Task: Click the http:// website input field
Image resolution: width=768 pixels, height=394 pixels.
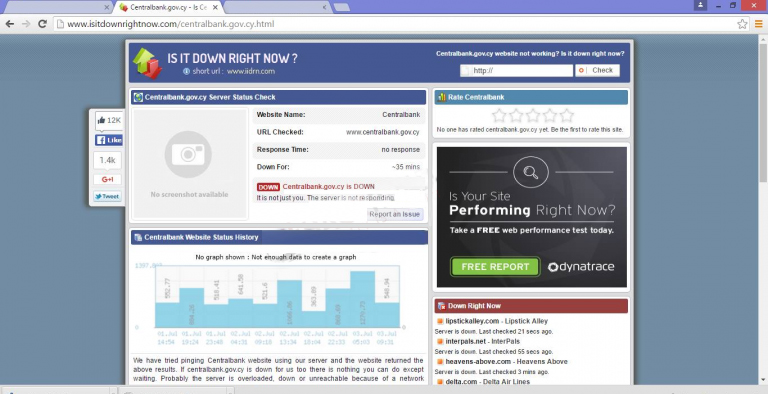Action: click(516, 71)
